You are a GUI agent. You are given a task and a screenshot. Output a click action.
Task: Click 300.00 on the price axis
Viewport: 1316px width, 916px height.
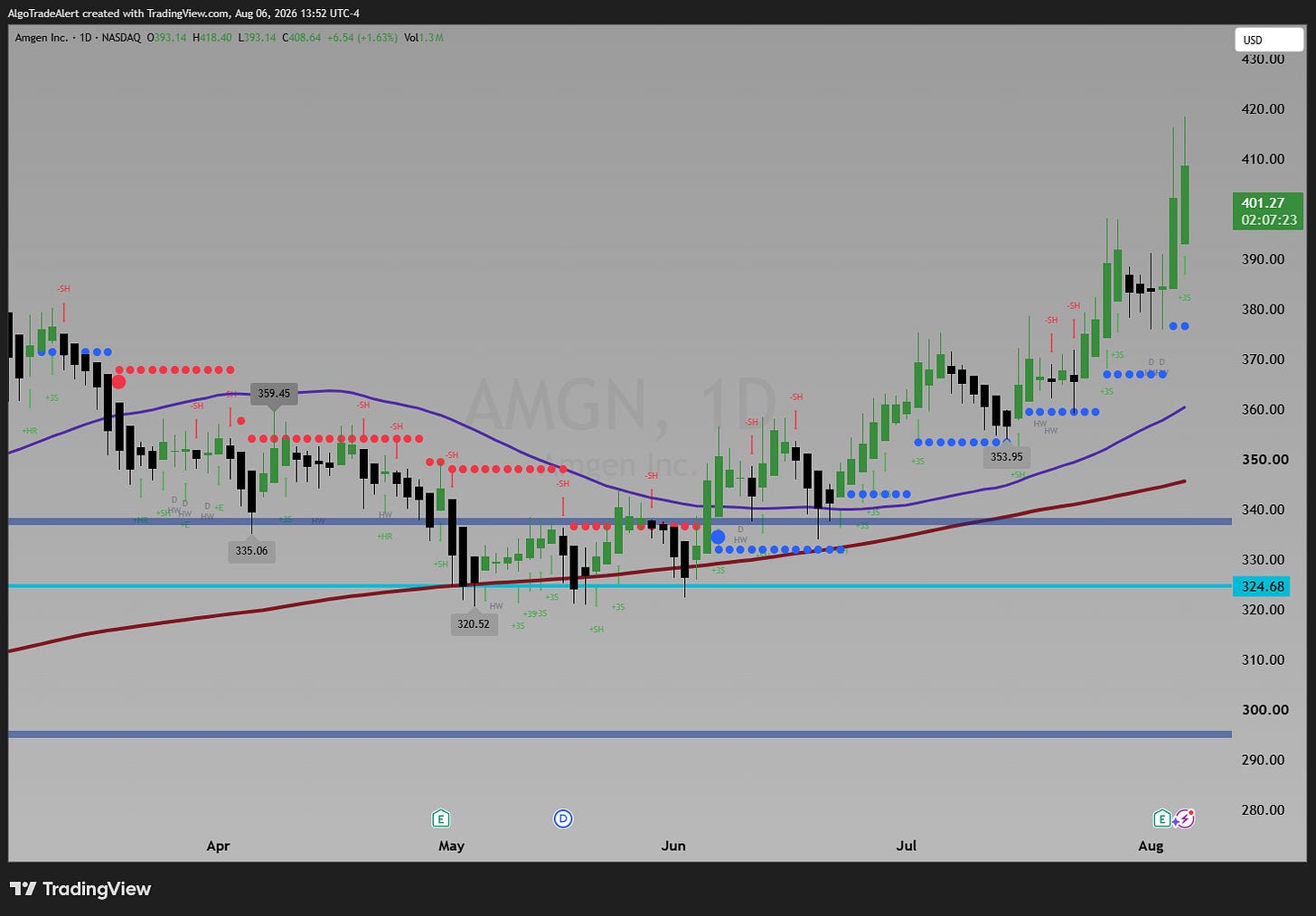tap(1264, 709)
